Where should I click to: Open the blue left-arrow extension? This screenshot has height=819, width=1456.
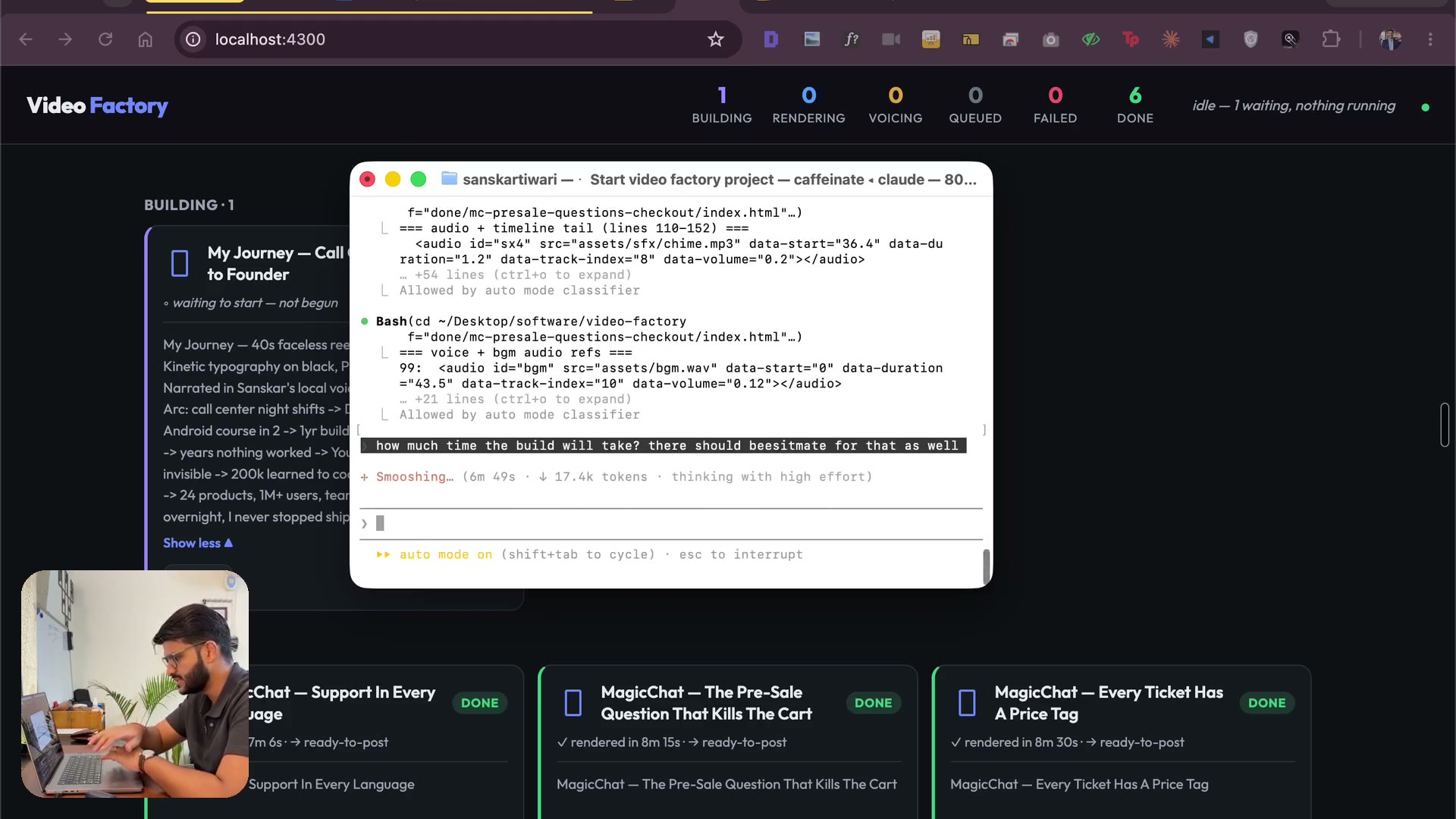(1211, 39)
